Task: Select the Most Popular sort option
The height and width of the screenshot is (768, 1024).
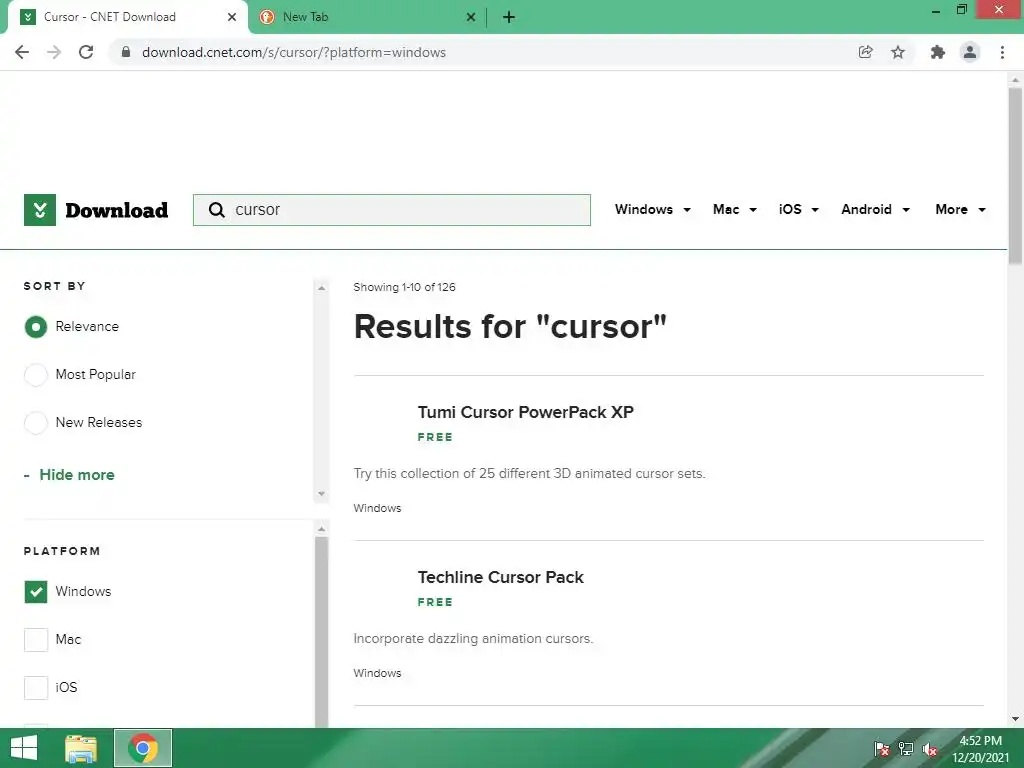Action: [36, 375]
